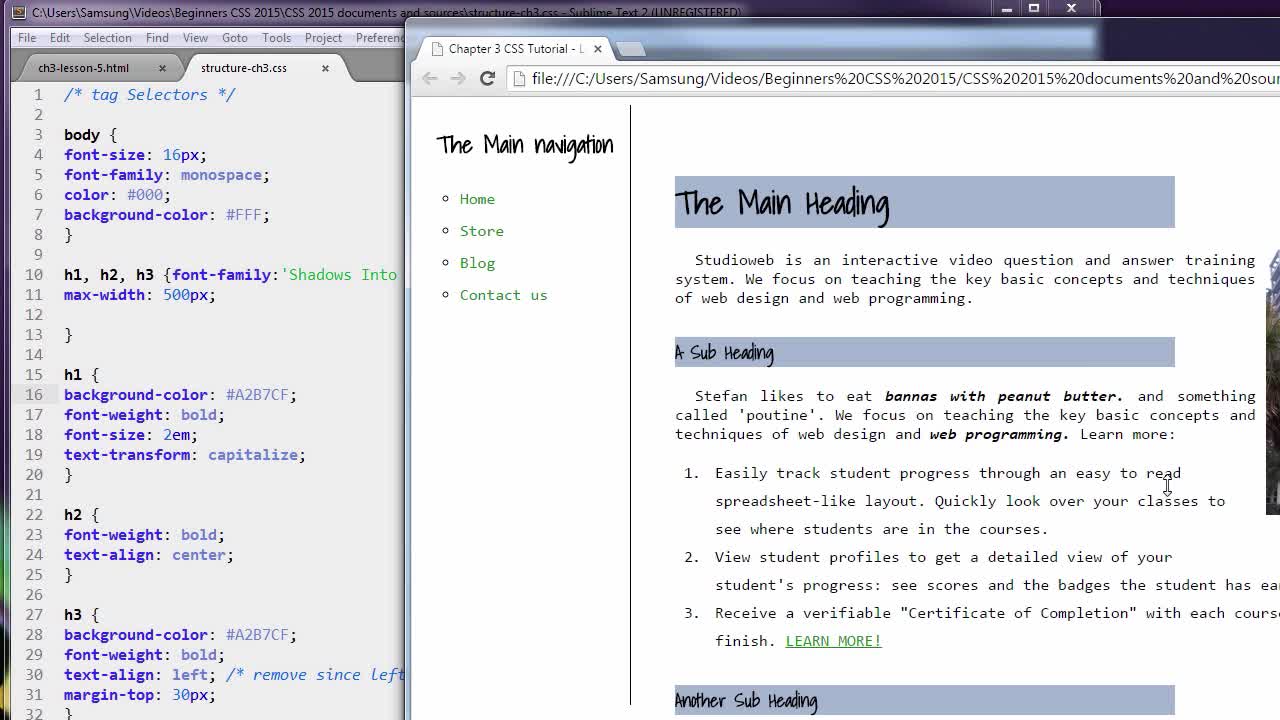Screen dimensions: 1280x720
Task: Close the structure-ch3.css tab in Sublime
Action: tap(325, 68)
